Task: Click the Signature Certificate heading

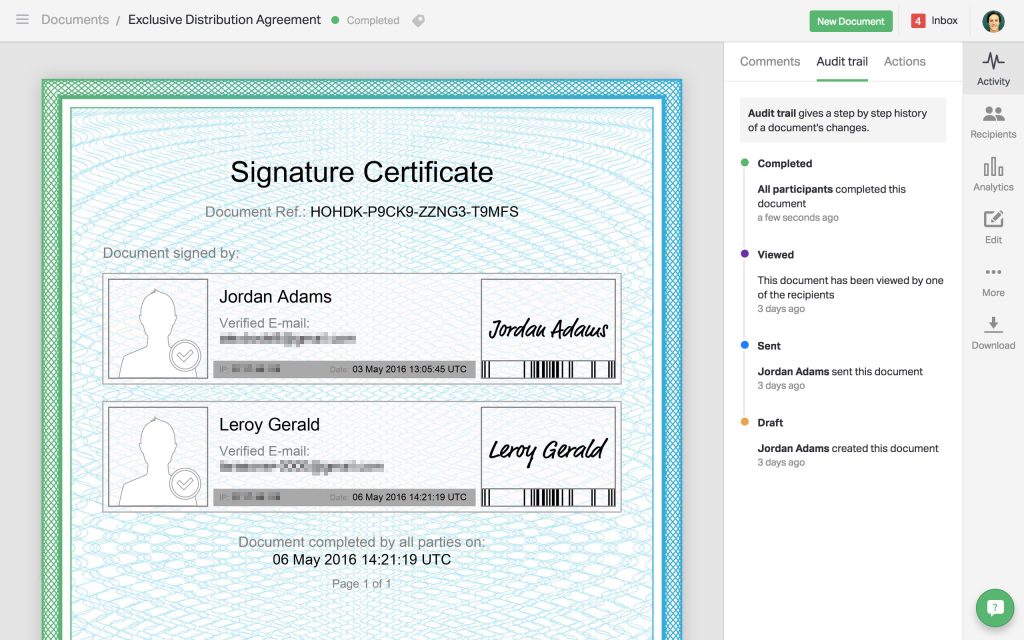Action: point(361,172)
